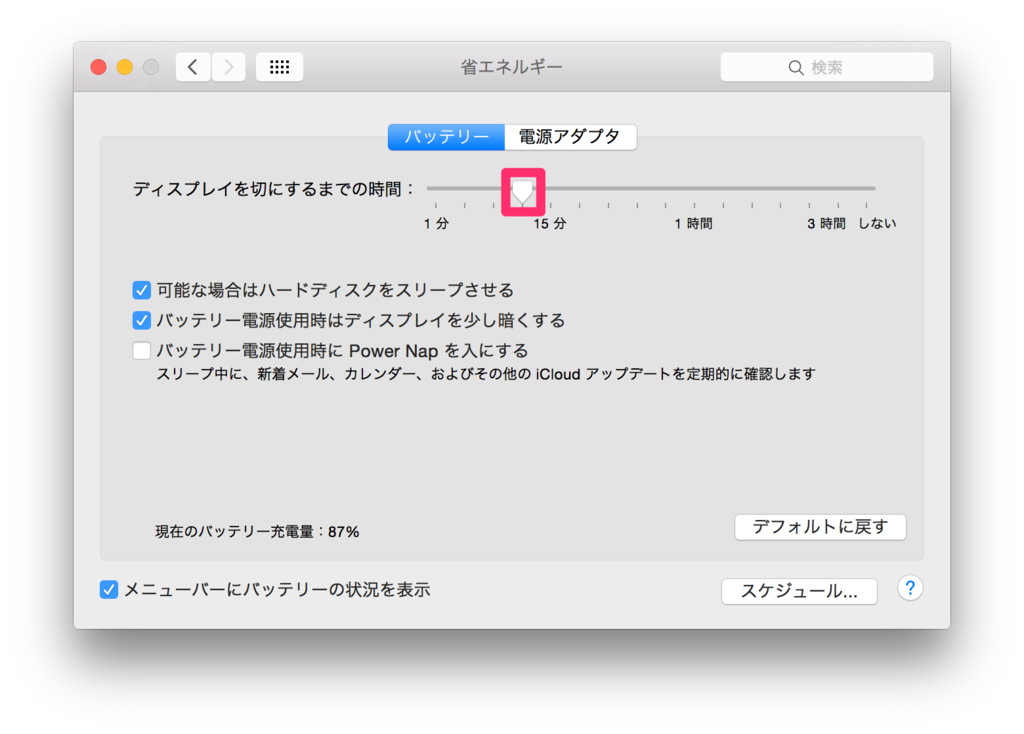Show all preferences via grid icon
The width and height of the screenshot is (1024, 734).
pos(280,67)
